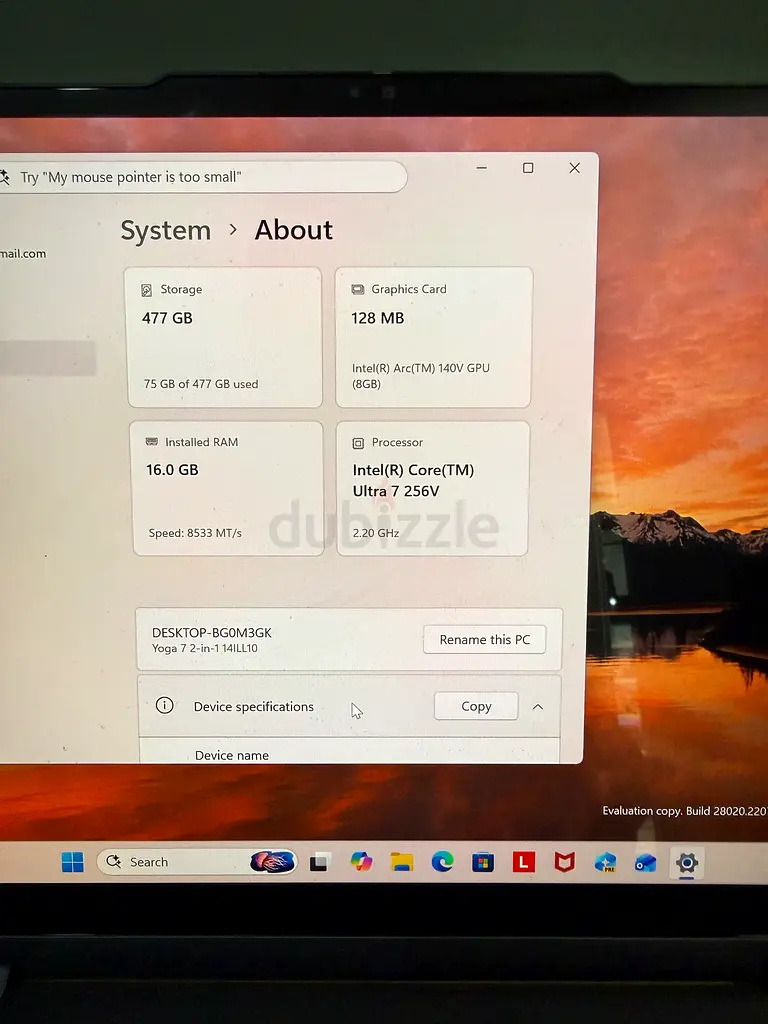The width and height of the screenshot is (768, 1024).
Task: Open Outlook from the taskbar
Action: pyautogui.click(x=645, y=863)
